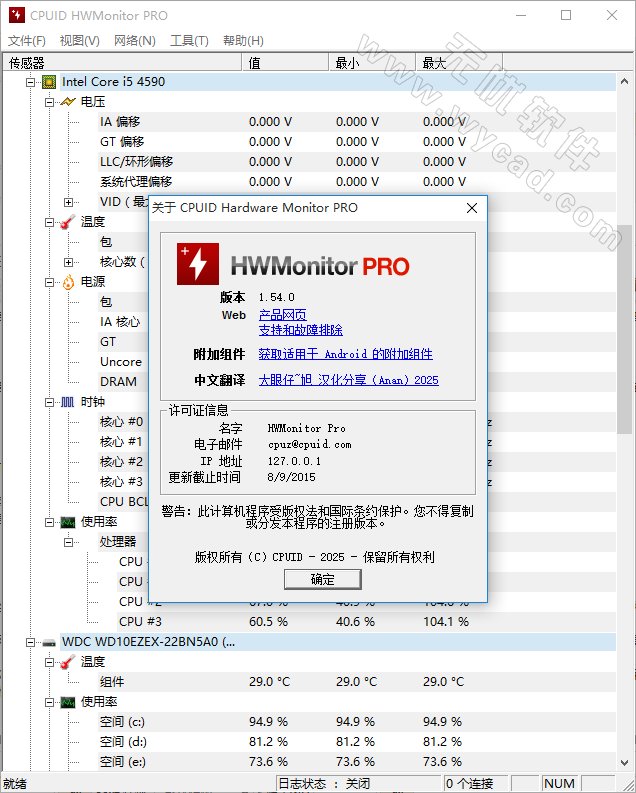The height and width of the screenshot is (793, 636).
Task: Expand the VID tree node
Action: [68, 202]
